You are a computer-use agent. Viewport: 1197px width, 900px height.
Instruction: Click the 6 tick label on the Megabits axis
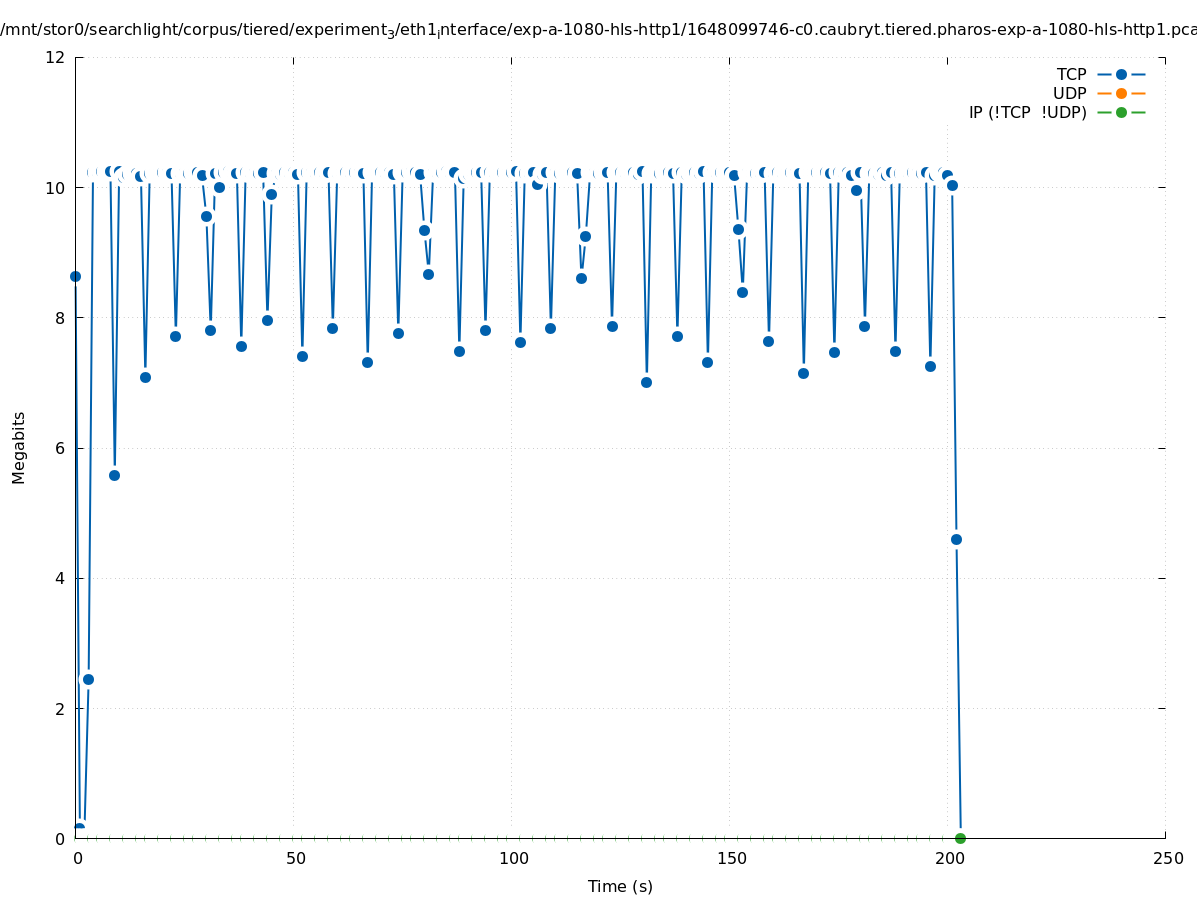coord(60,448)
